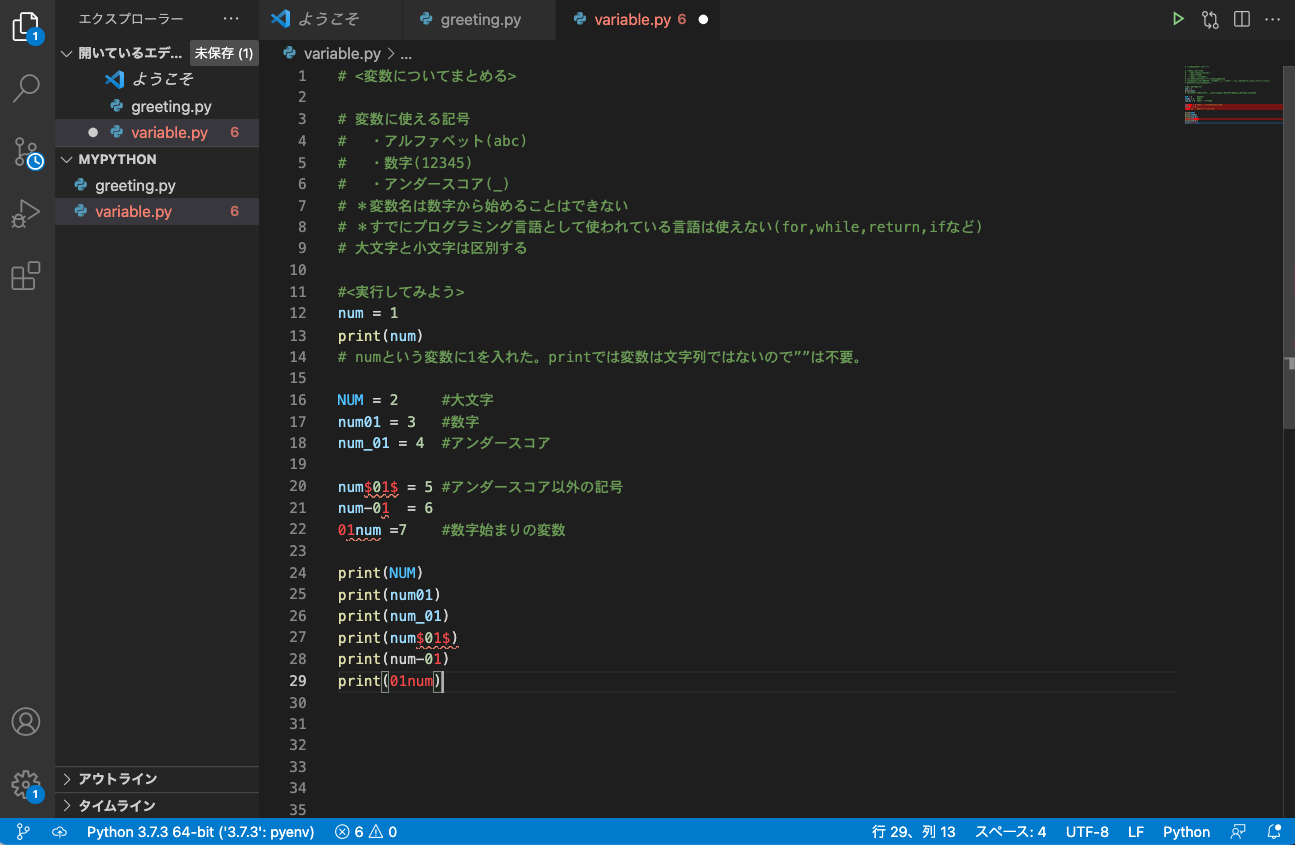Screen dimensions: 1295x845
Task: Click on 'print(num_01)' line 26
Action: coord(394,616)
